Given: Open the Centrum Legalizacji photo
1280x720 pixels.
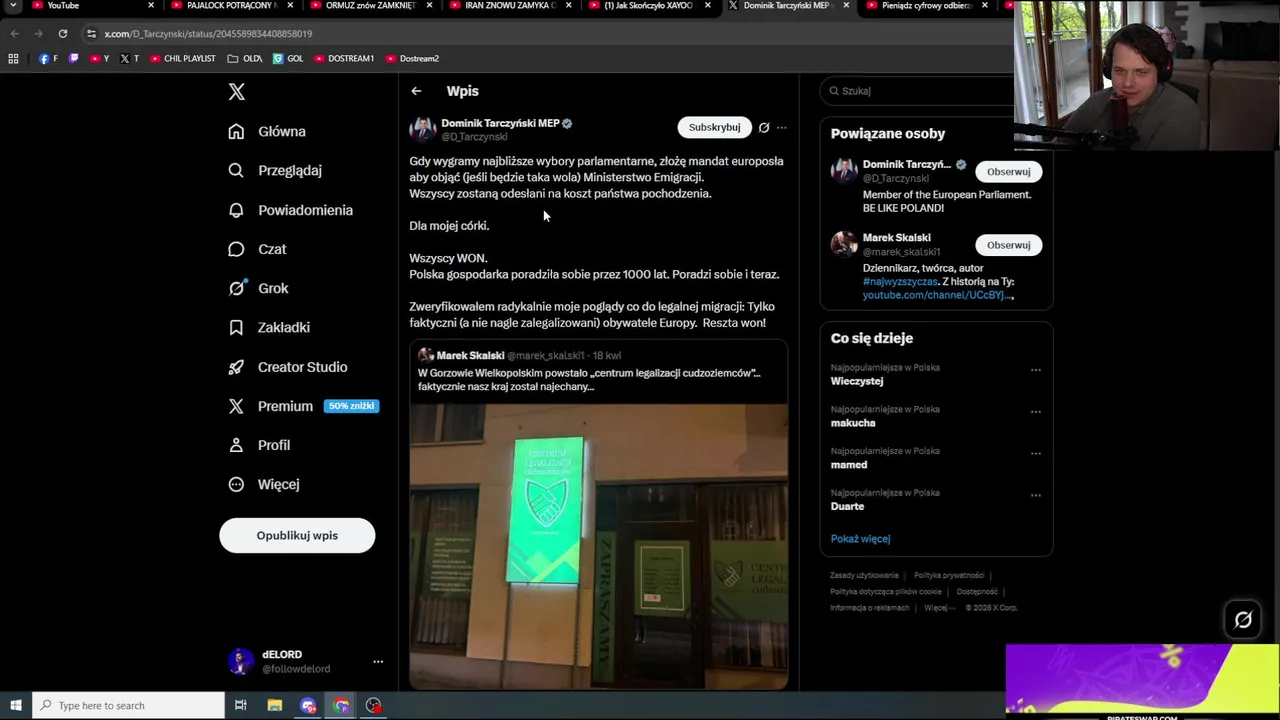Looking at the screenshot, I should 598,546.
